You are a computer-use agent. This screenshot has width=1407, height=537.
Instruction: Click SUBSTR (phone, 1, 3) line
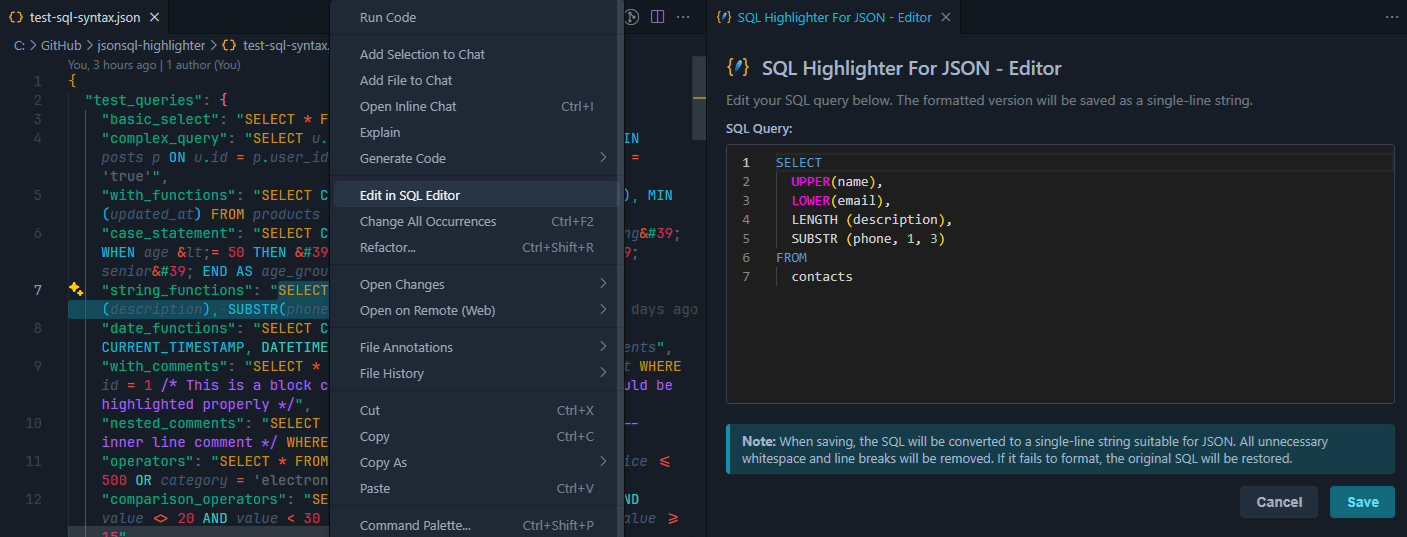[x=868, y=239]
